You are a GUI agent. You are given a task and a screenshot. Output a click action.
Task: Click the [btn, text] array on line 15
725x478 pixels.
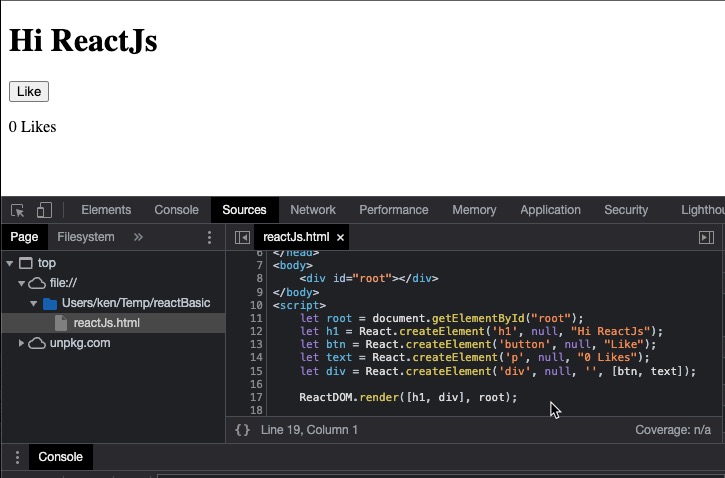click(647, 372)
